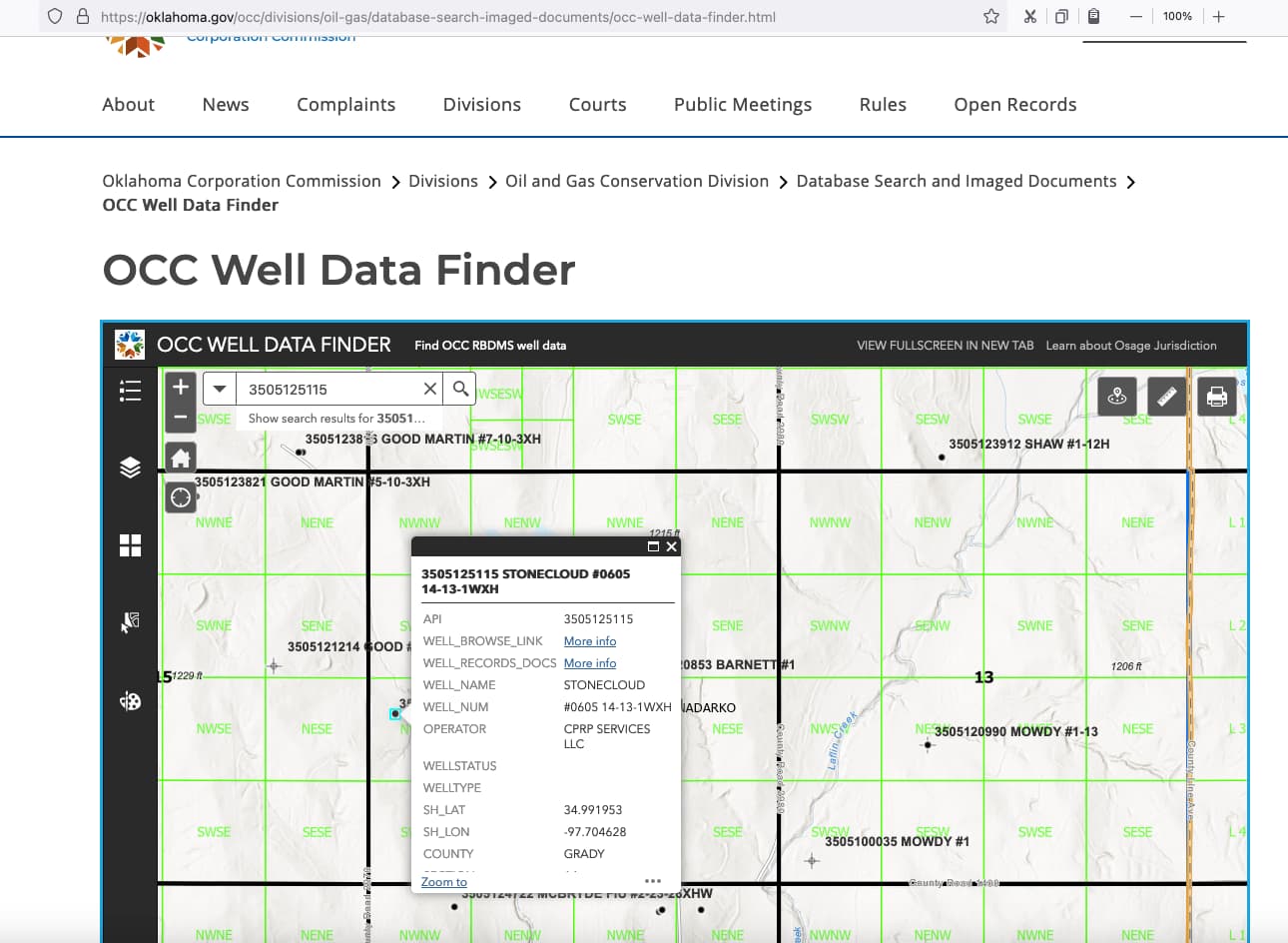The width and height of the screenshot is (1288, 943).
Task: Maximize the well info popup
Action: coord(653,546)
